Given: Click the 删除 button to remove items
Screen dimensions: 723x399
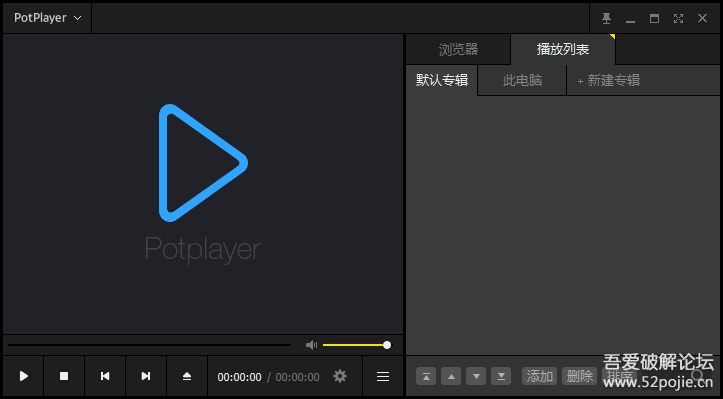Looking at the screenshot, I should click(x=580, y=376).
